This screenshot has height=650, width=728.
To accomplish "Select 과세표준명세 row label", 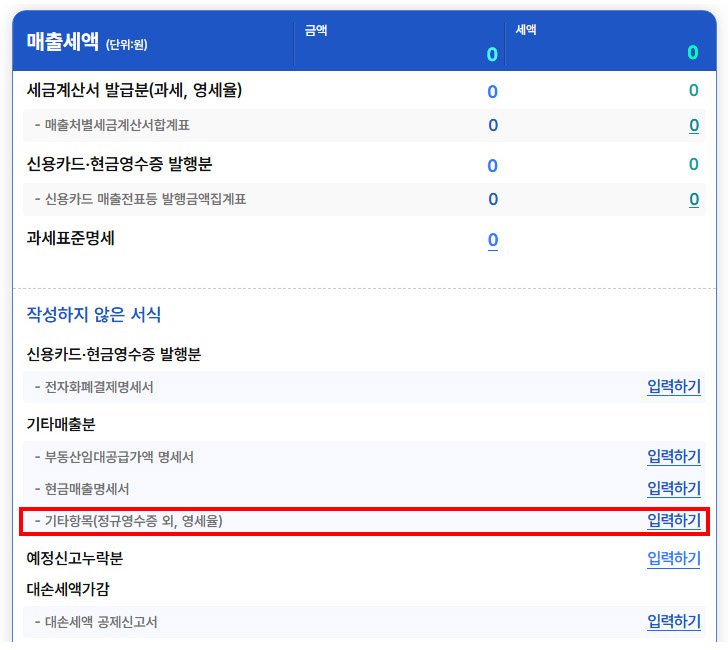I will click(x=70, y=238).
